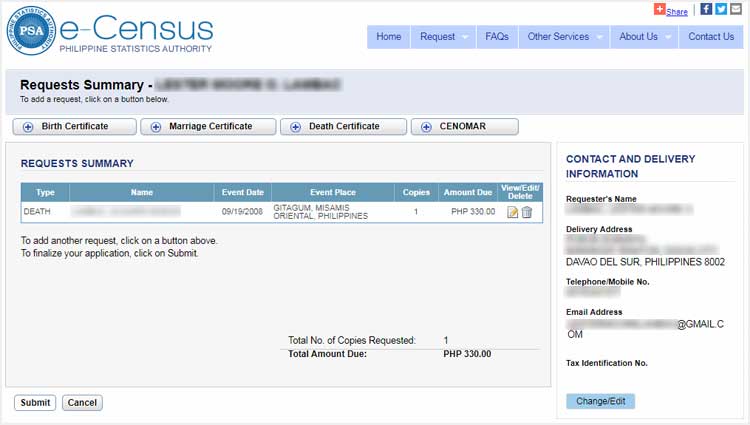
Task: Click Total No. of Copies Requested label
Action: coord(352,340)
